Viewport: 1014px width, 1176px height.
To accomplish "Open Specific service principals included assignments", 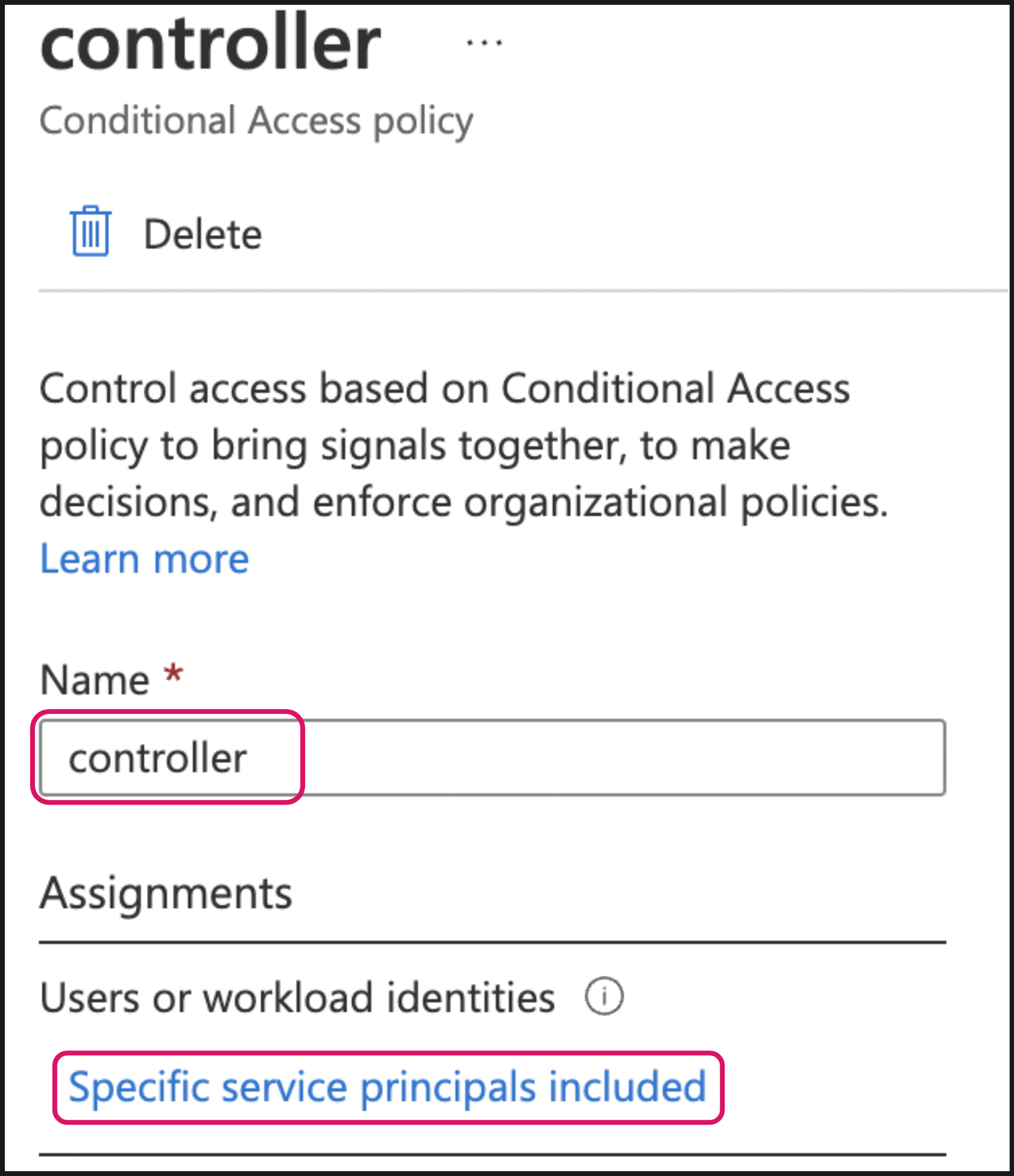I will click(386, 1088).
